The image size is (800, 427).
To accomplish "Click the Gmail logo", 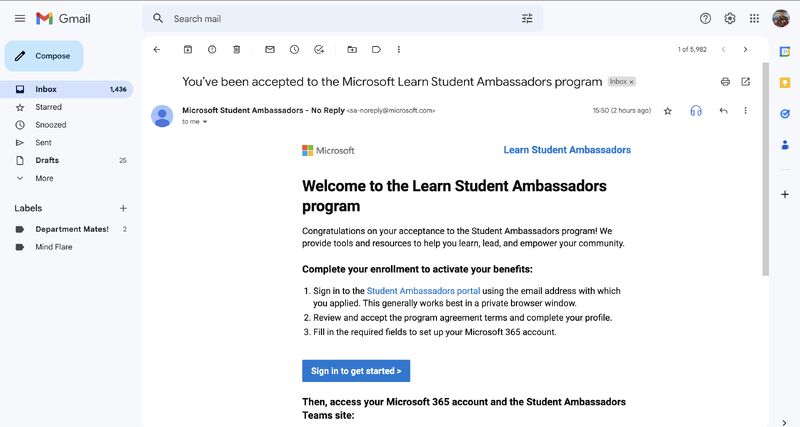I will (63, 19).
